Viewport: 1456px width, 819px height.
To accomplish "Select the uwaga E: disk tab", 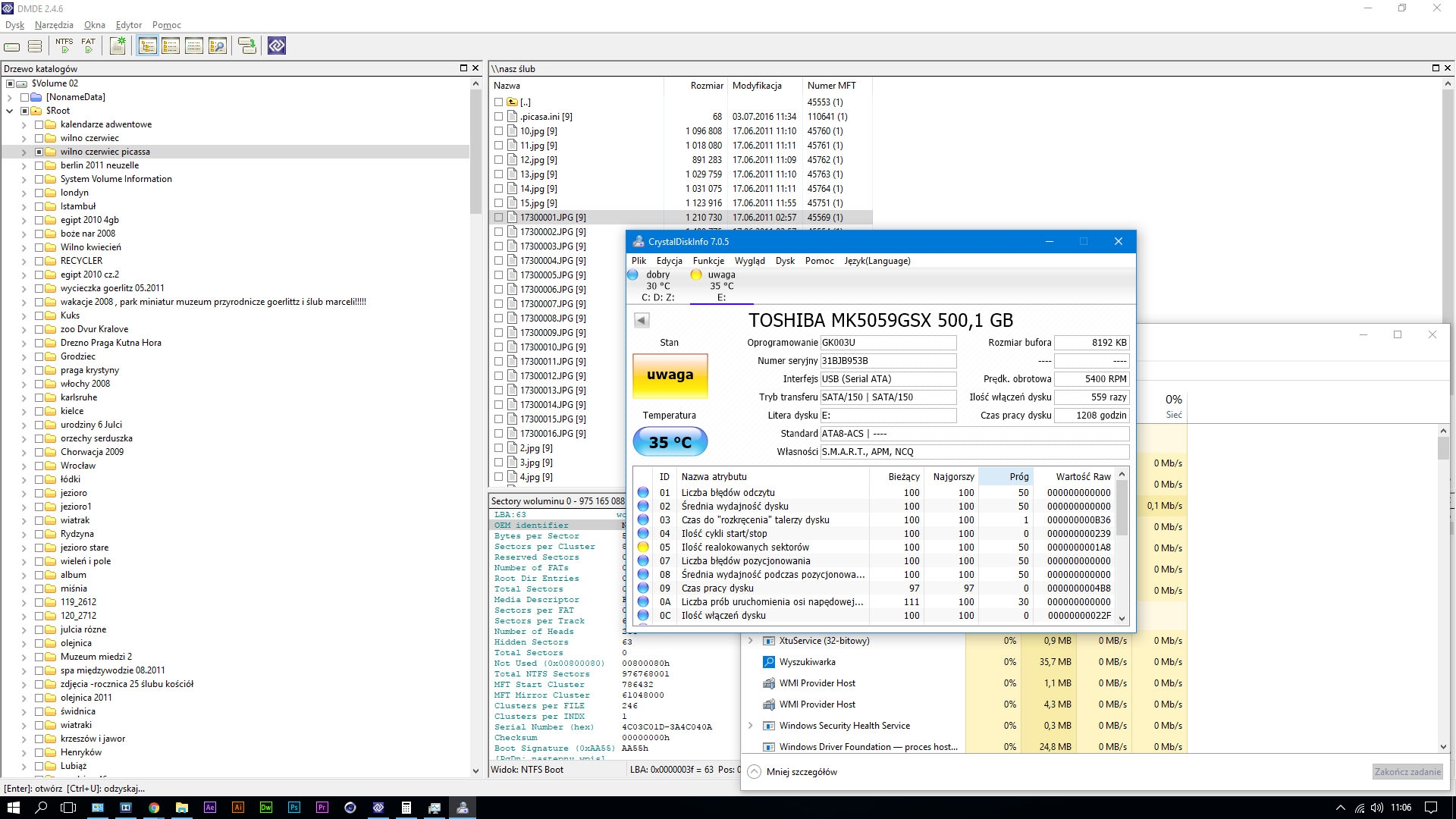I will pyautogui.click(x=721, y=286).
